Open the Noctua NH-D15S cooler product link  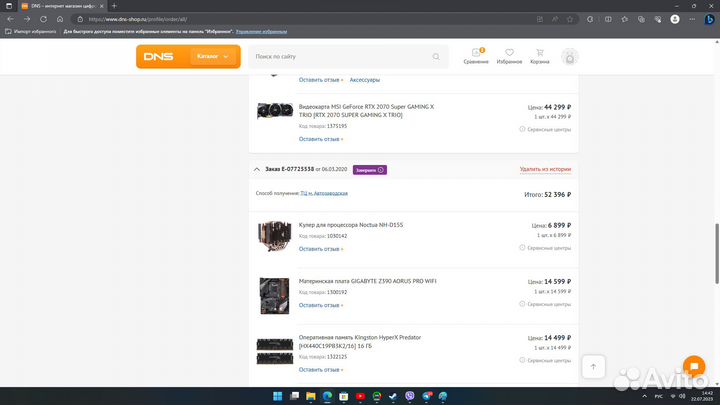click(x=351, y=225)
